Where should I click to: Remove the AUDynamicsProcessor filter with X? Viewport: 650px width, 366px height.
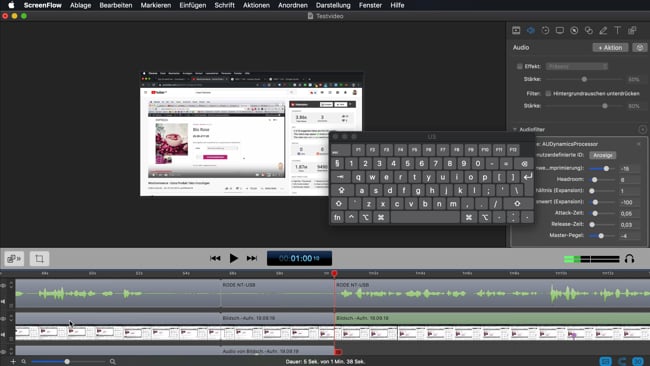pyautogui.click(x=639, y=144)
